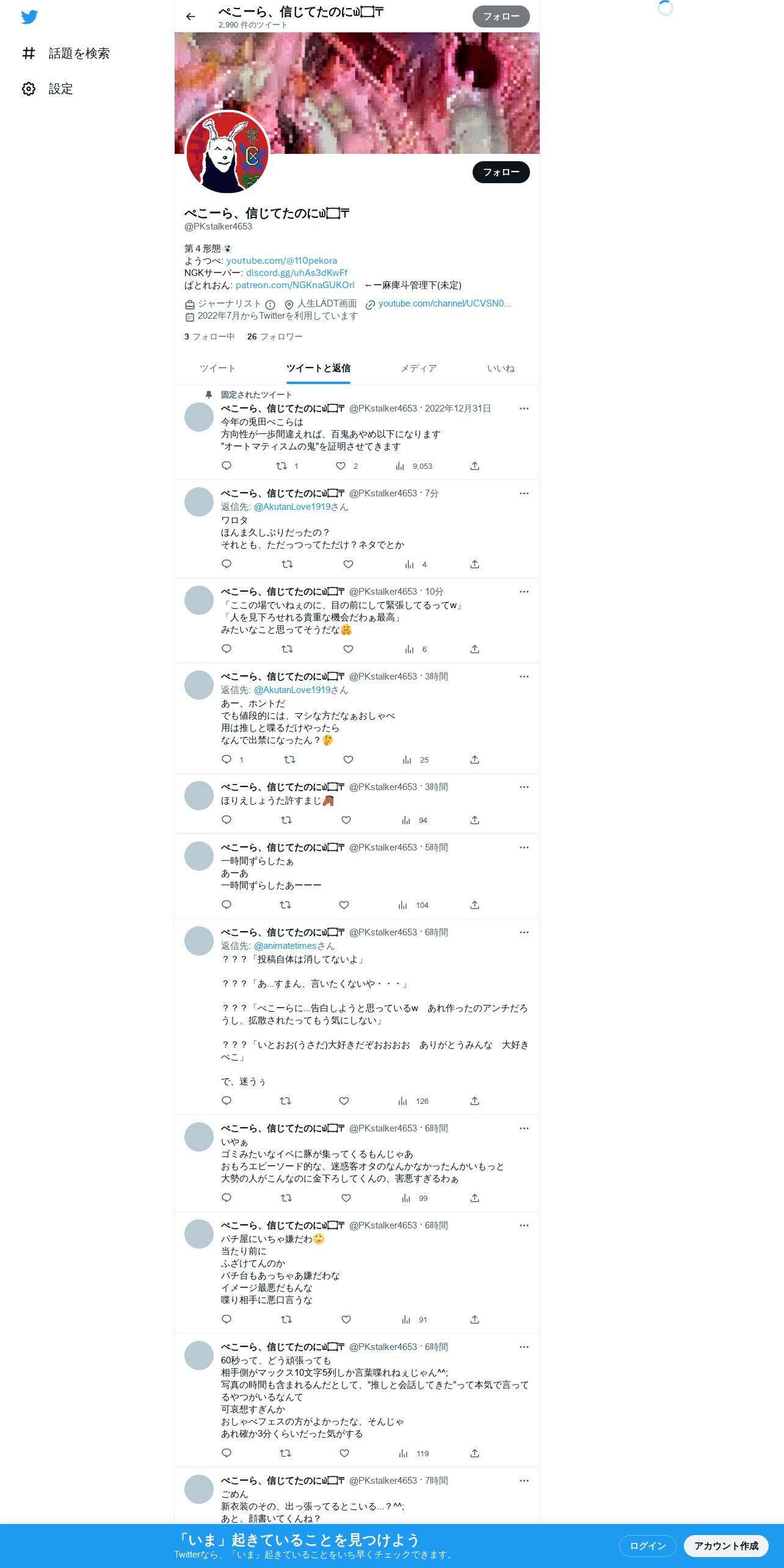Viewport: 784px width, 1568px height.
Task: Open the youtube.com/@110pekora link
Action: click(281, 261)
